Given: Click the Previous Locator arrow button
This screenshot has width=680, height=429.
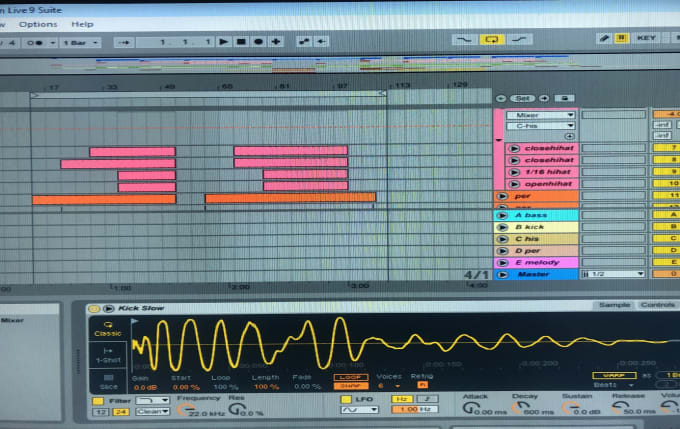Looking at the screenshot, I should [x=501, y=98].
